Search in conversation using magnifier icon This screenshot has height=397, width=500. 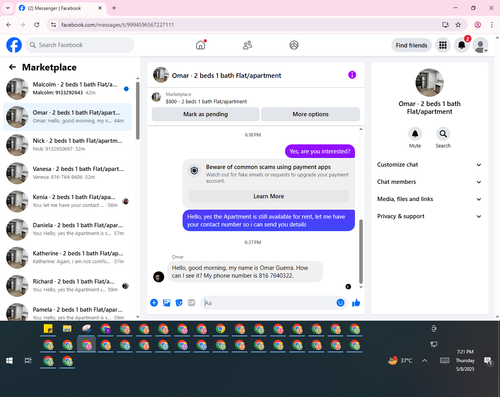point(443,134)
